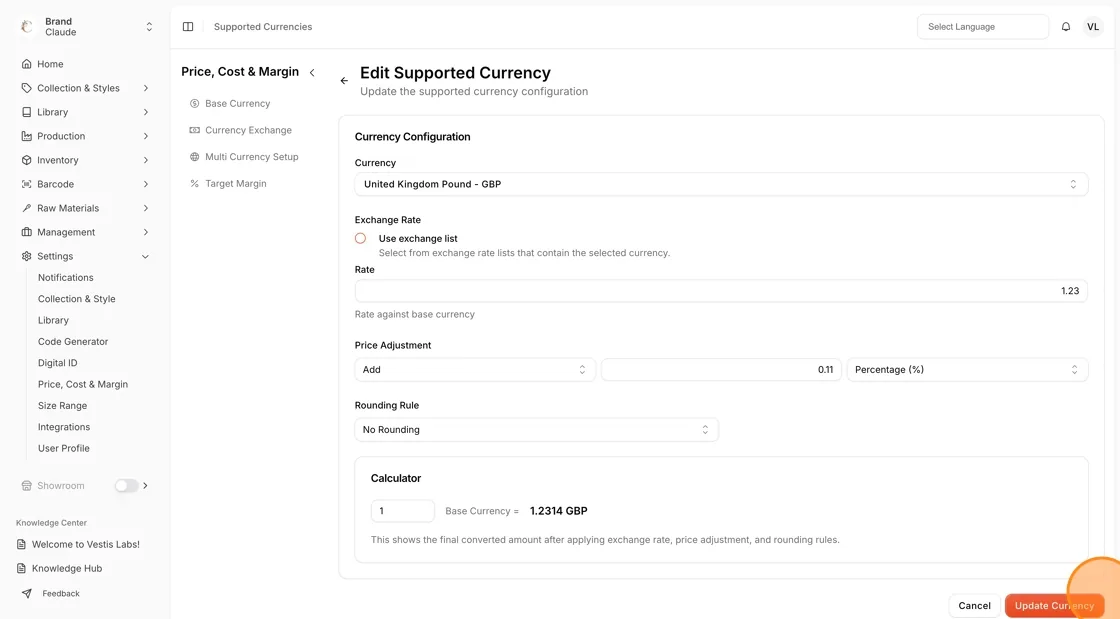Expand the Raw Materials submenu chevron
The width and height of the screenshot is (1120, 619).
[146, 208]
